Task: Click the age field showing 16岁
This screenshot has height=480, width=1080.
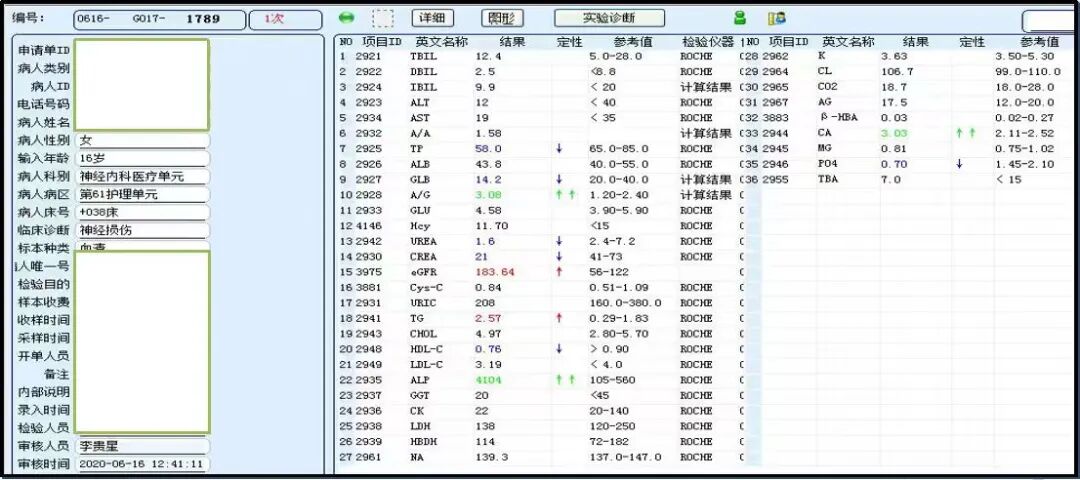Action: (x=141, y=158)
